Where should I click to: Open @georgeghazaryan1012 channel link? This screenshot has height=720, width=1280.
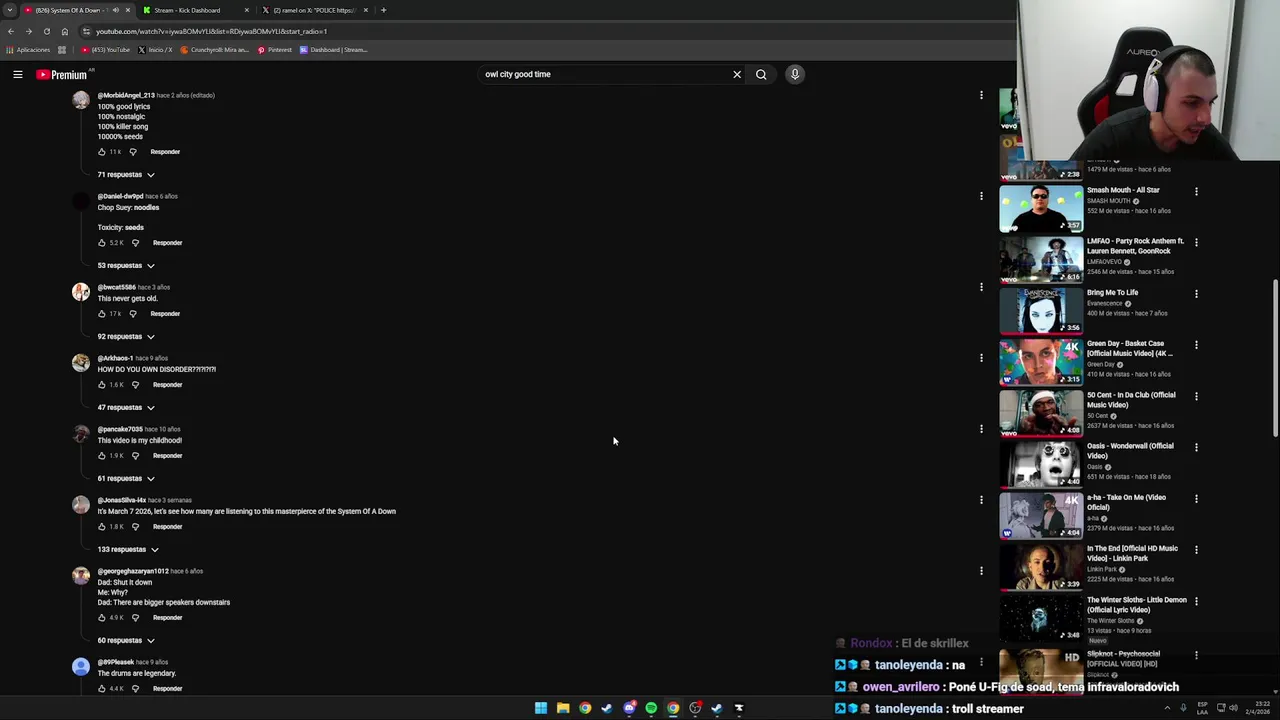coord(133,571)
